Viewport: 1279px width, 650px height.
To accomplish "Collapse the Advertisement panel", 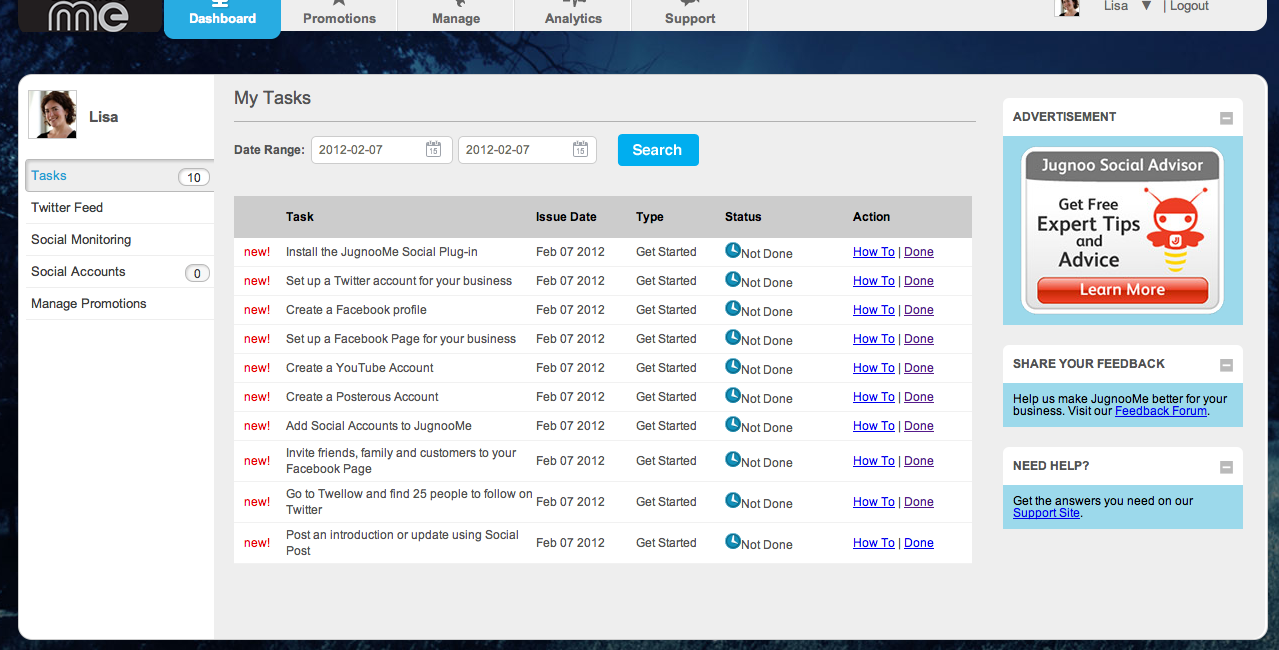I will (1226, 118).
